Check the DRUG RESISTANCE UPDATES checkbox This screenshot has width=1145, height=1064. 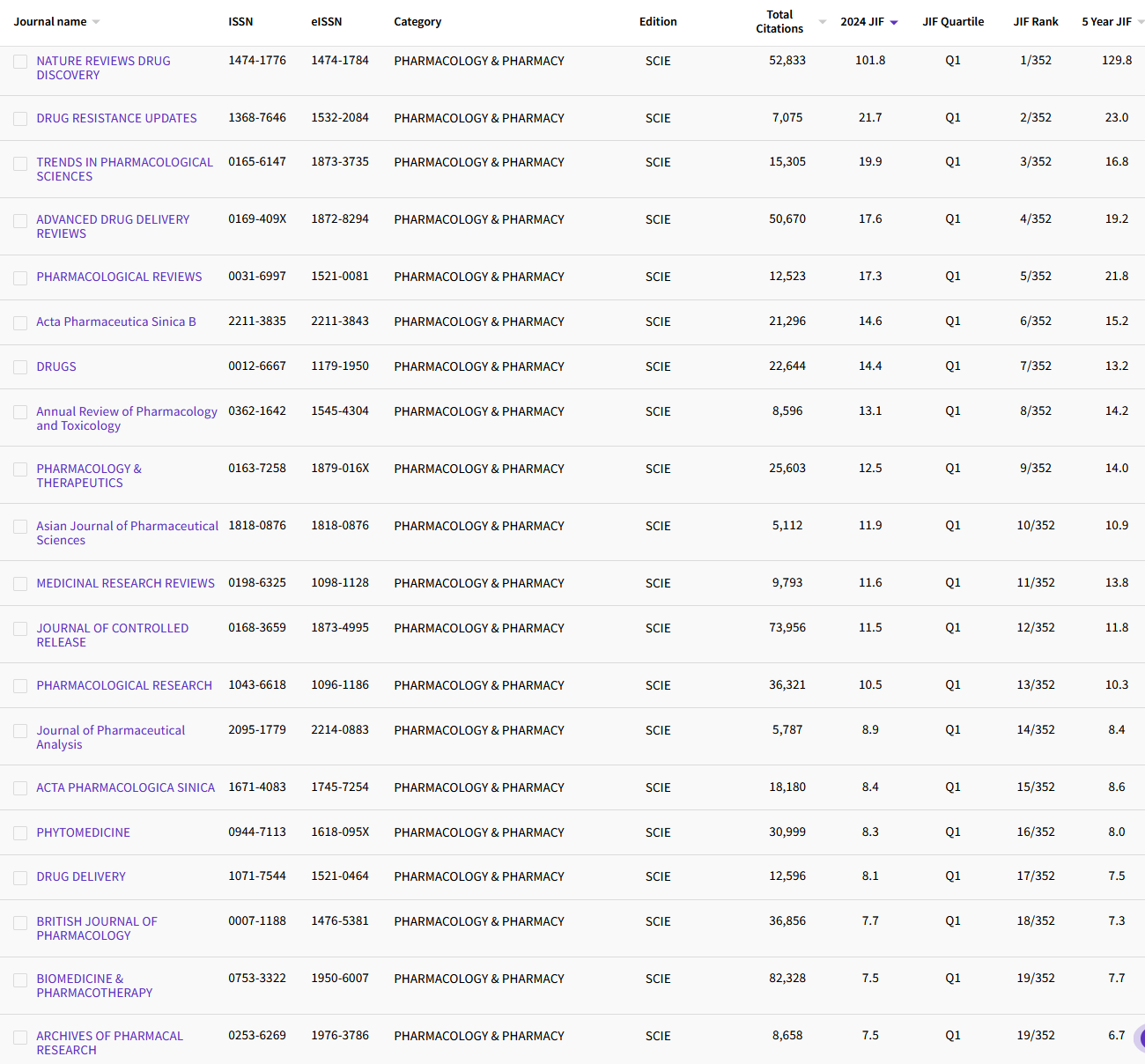coord(20,119)
